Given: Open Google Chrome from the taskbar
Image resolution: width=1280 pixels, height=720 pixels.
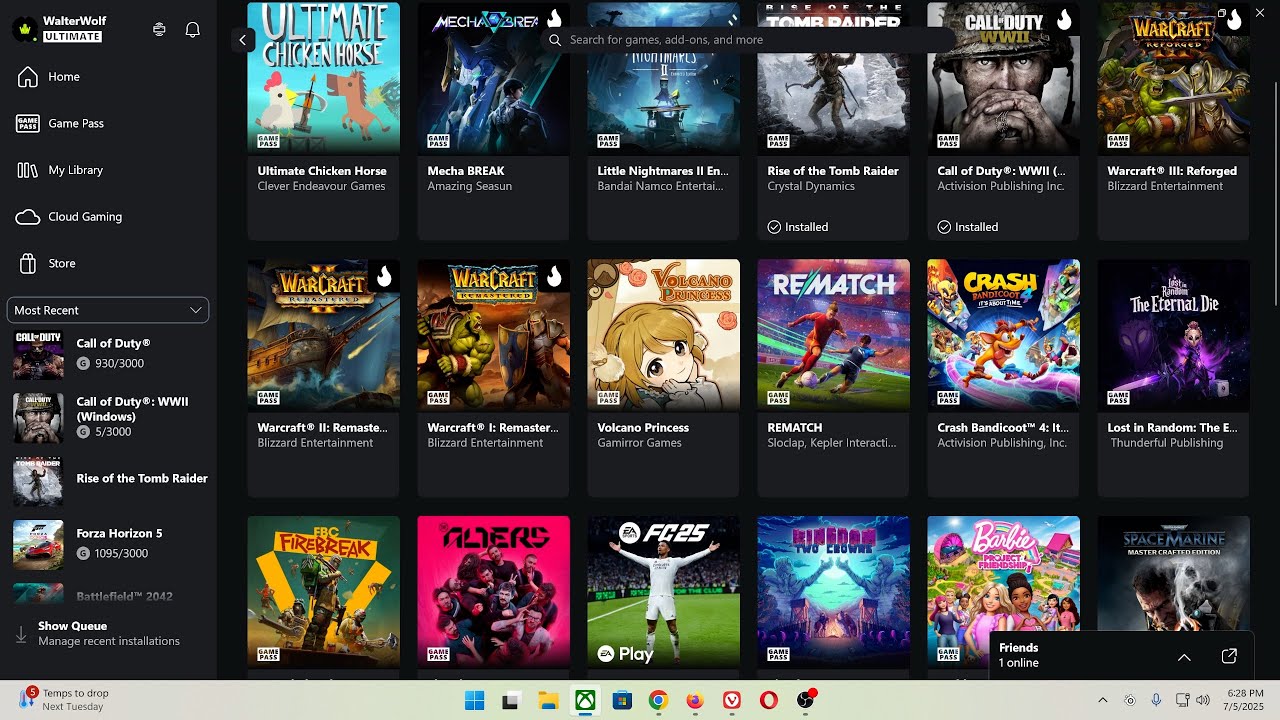Looking at the screenshot, I should click(x=658, y=700).
